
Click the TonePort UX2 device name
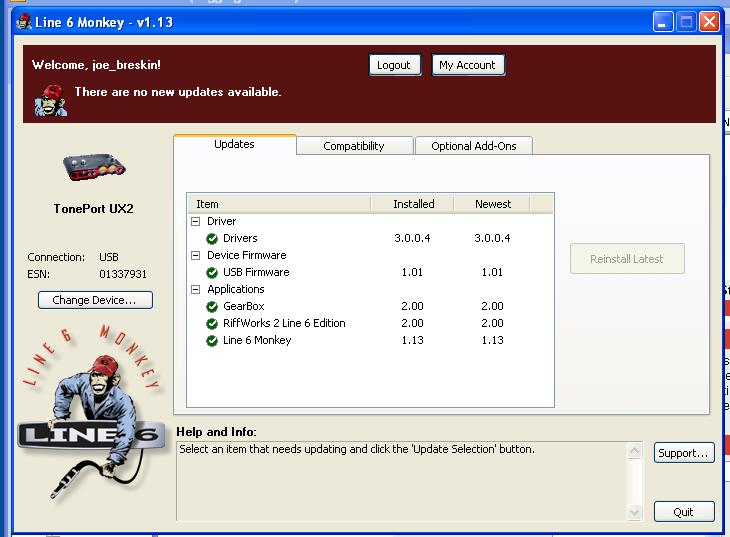tap(94, 209)
